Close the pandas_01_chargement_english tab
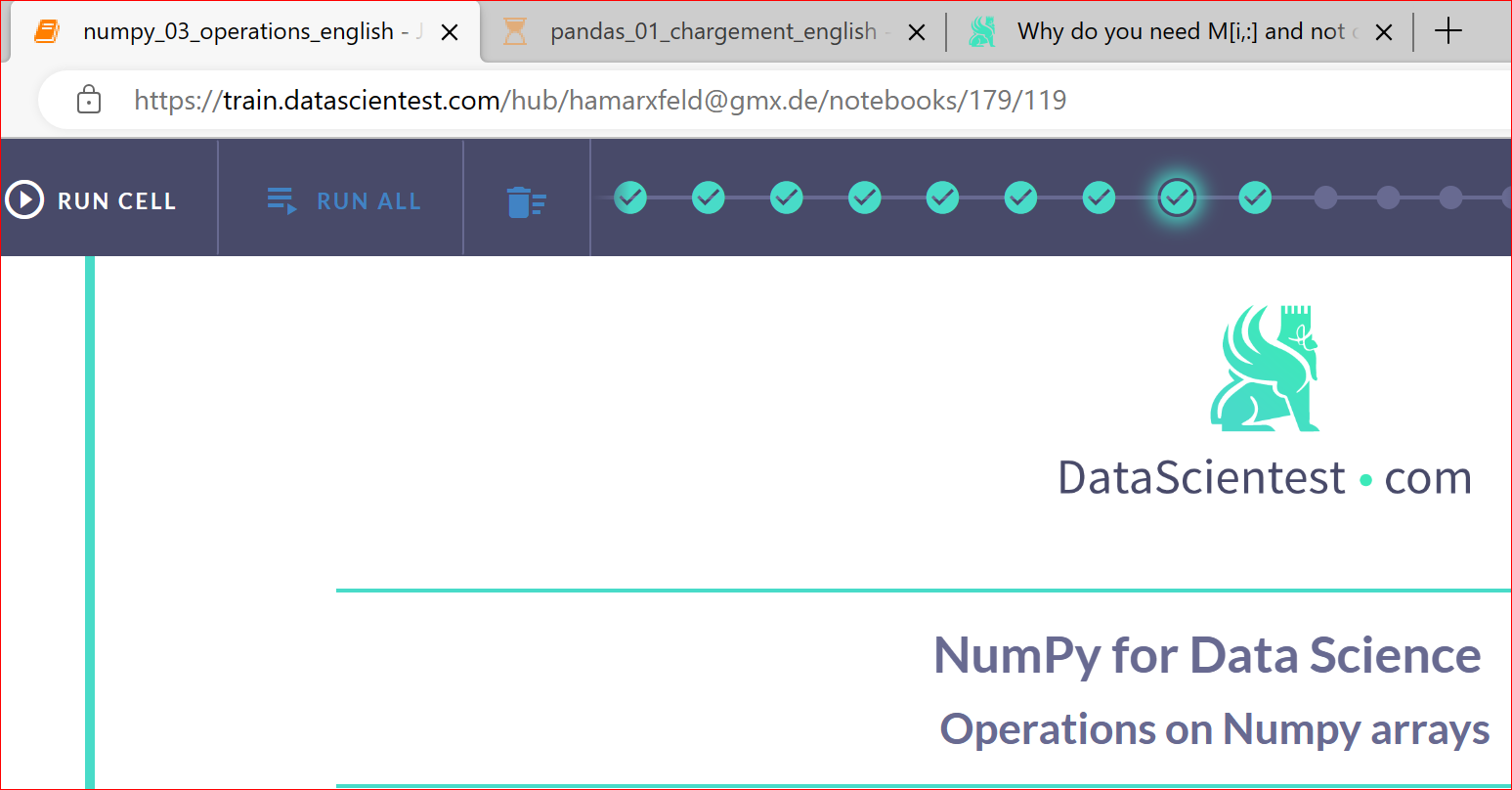The image size is (1512, 790). [917, 32]
